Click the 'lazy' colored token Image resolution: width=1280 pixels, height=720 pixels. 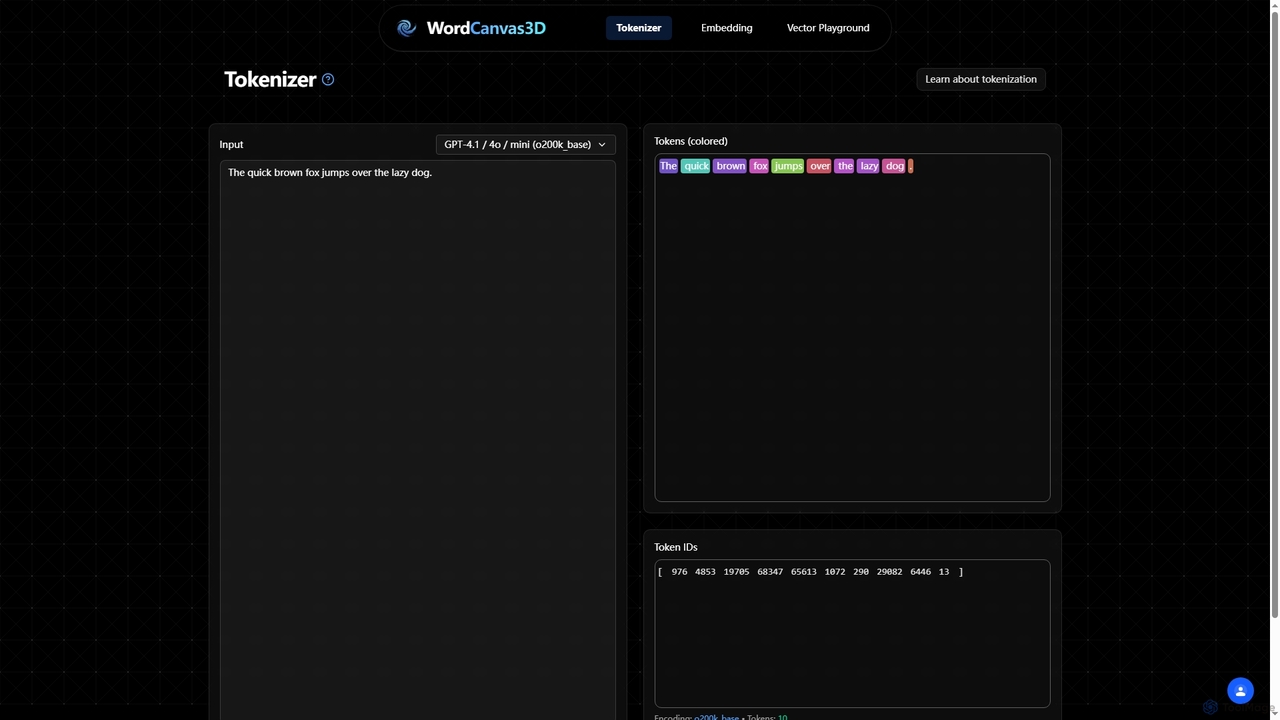pyautogui.click(x=868, y=166)
